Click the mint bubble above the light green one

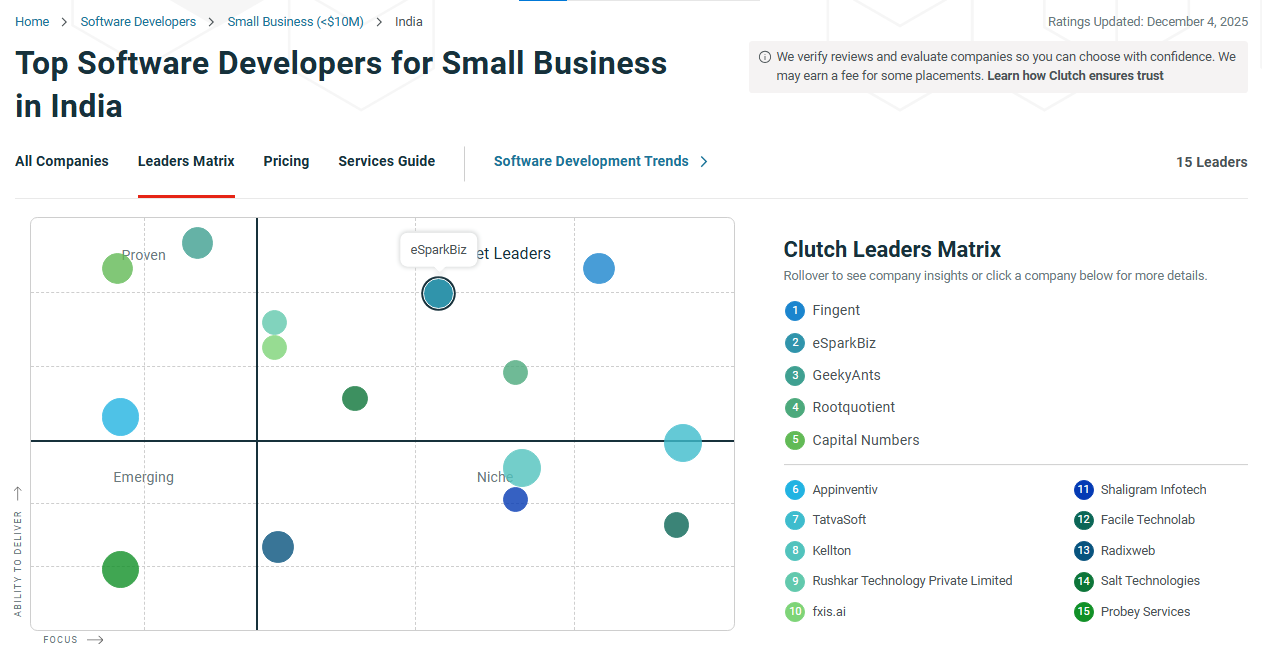[x=274, y=322]
